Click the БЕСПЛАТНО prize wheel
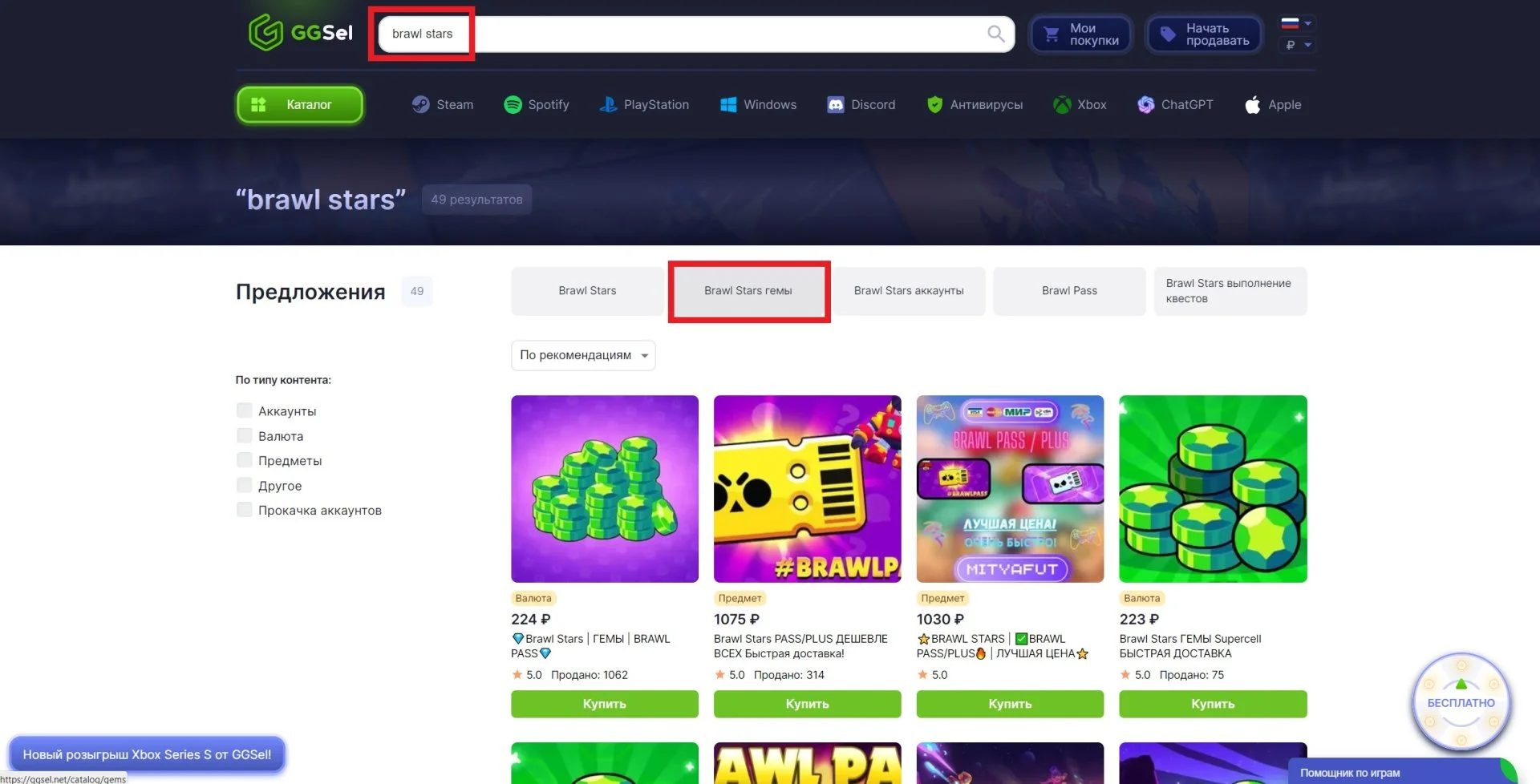The image size is (1540, 784). (x=1461, y=702)
